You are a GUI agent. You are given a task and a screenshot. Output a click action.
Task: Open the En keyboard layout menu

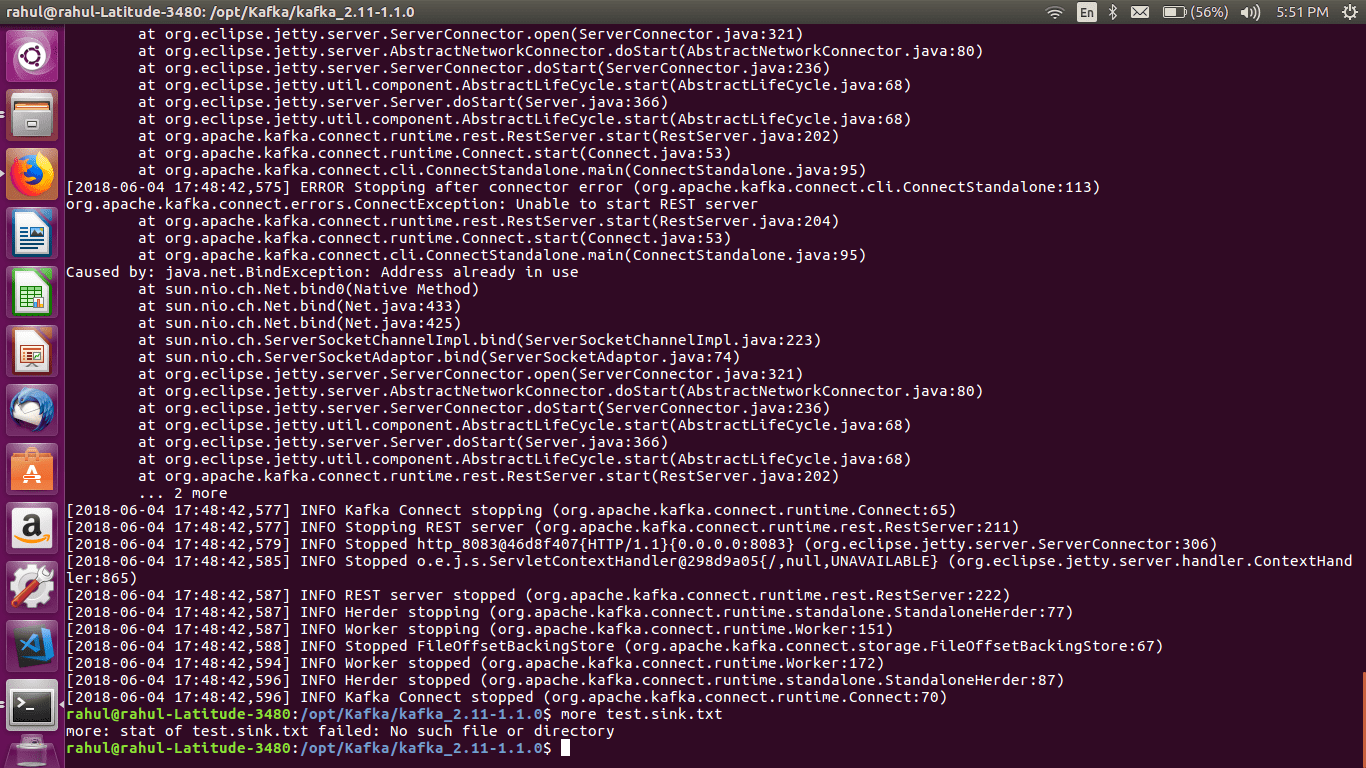1086,12
